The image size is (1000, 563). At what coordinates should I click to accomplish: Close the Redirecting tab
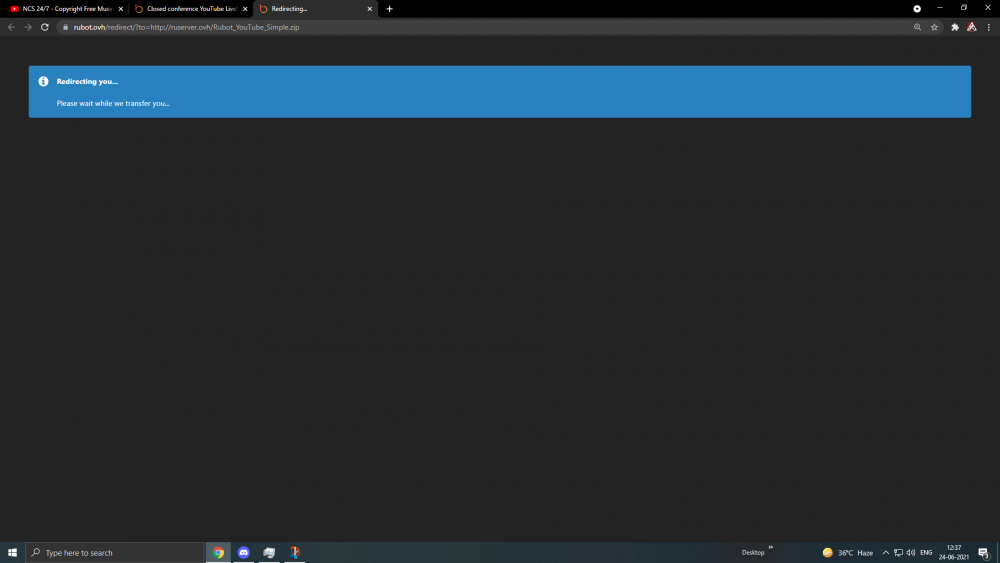(x=369, y=9)
